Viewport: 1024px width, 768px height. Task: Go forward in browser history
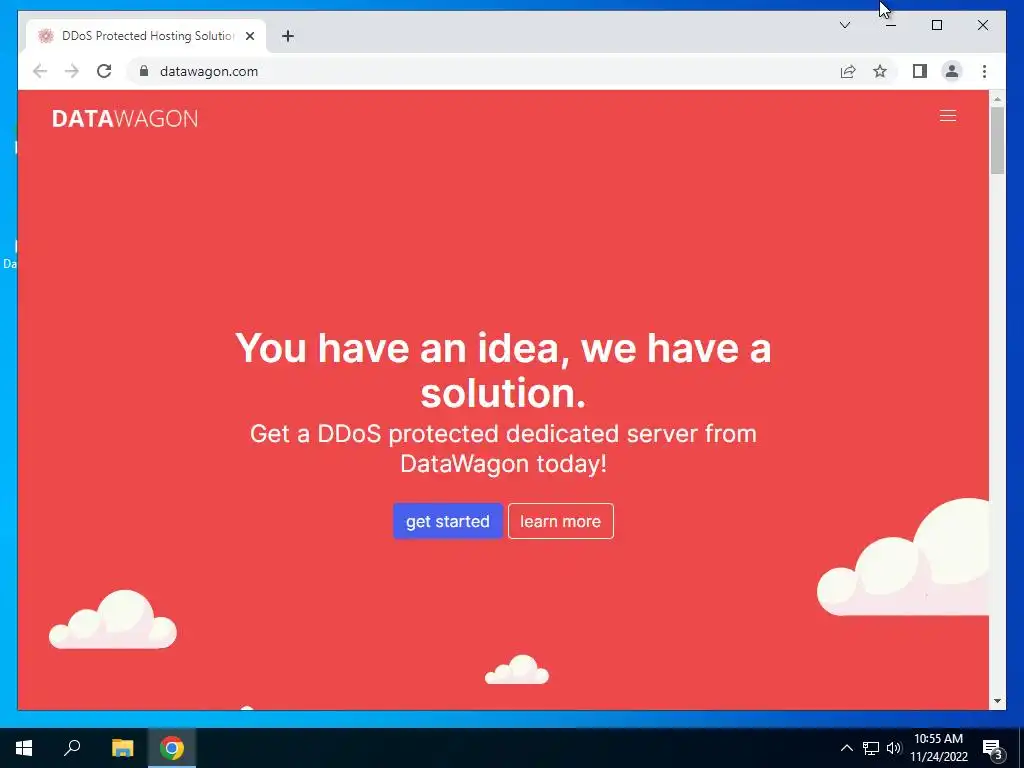click(72, 71)
